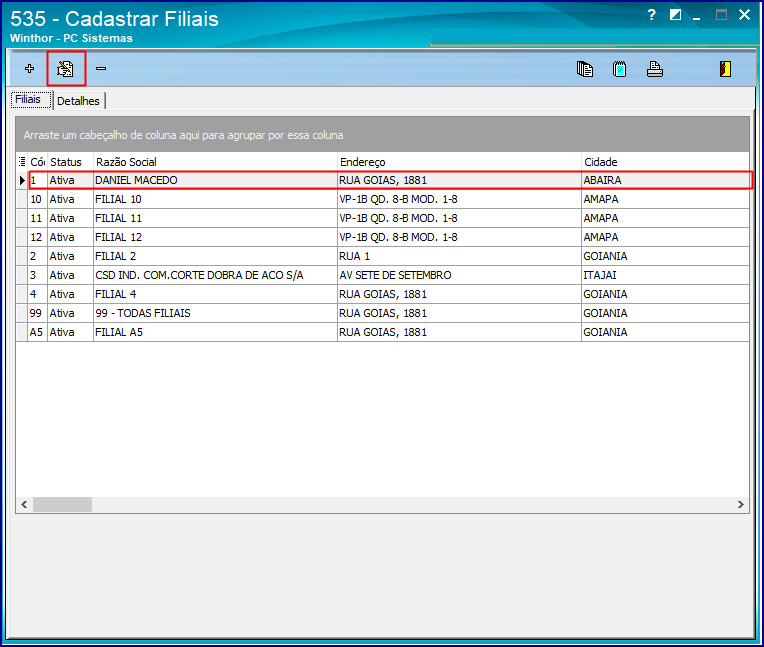Select the FILIAL A5 cell
This screenshot has width=764, height=647.
[215, 332]
